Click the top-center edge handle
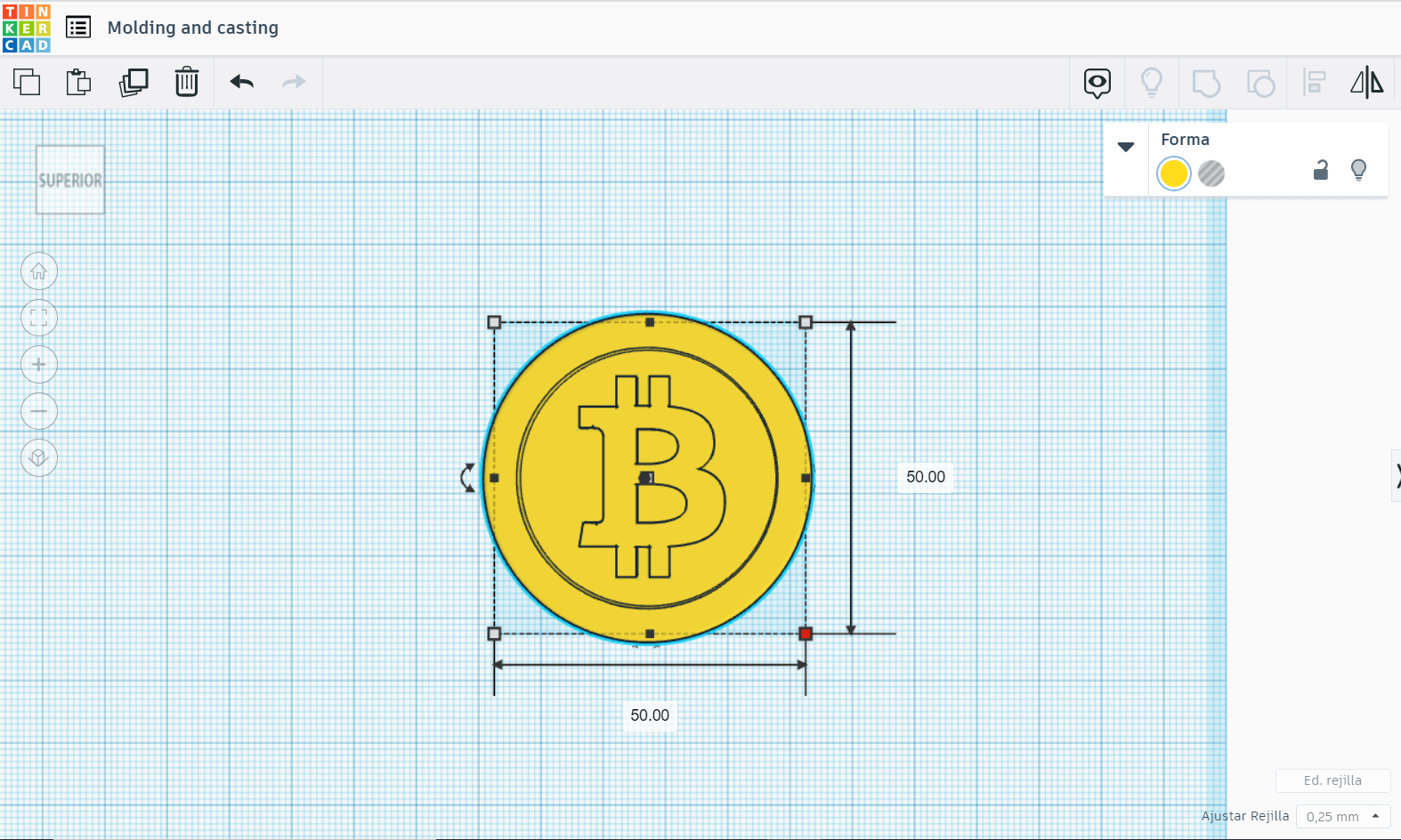1401x840 pixels. pyautogui.click(x=650, y=322)
